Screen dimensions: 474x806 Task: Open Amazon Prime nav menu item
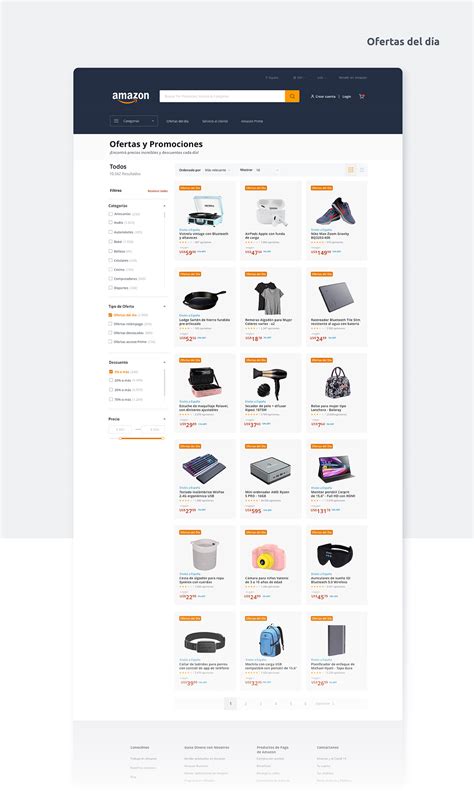252,121
